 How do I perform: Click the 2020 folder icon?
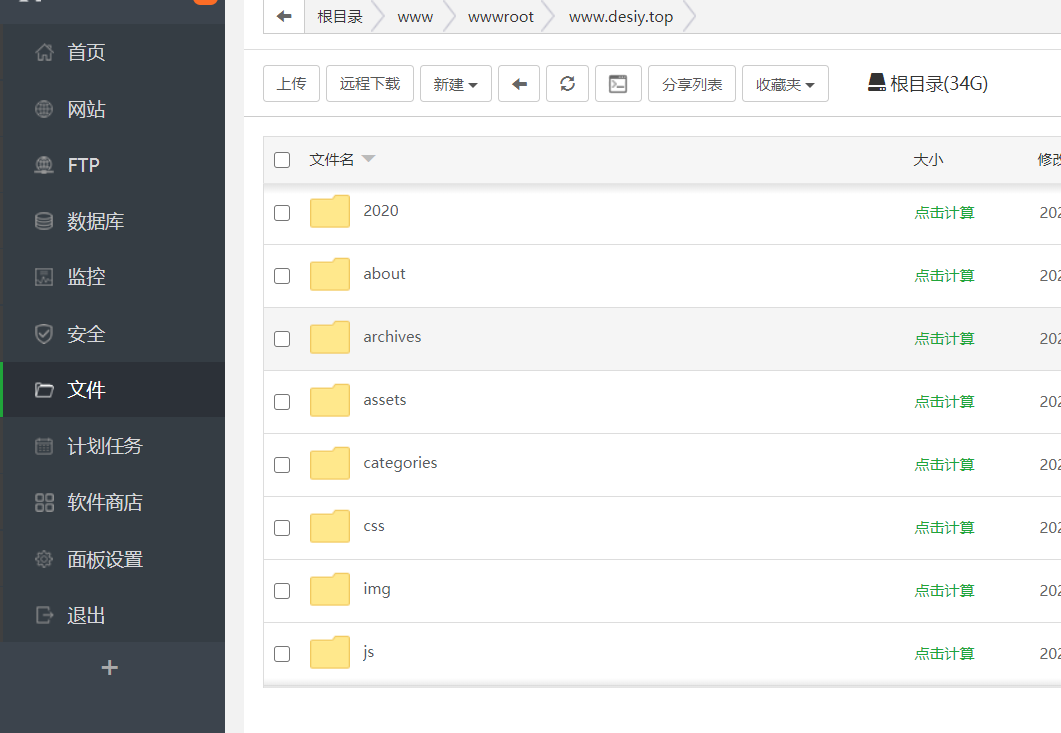[330, 211]
